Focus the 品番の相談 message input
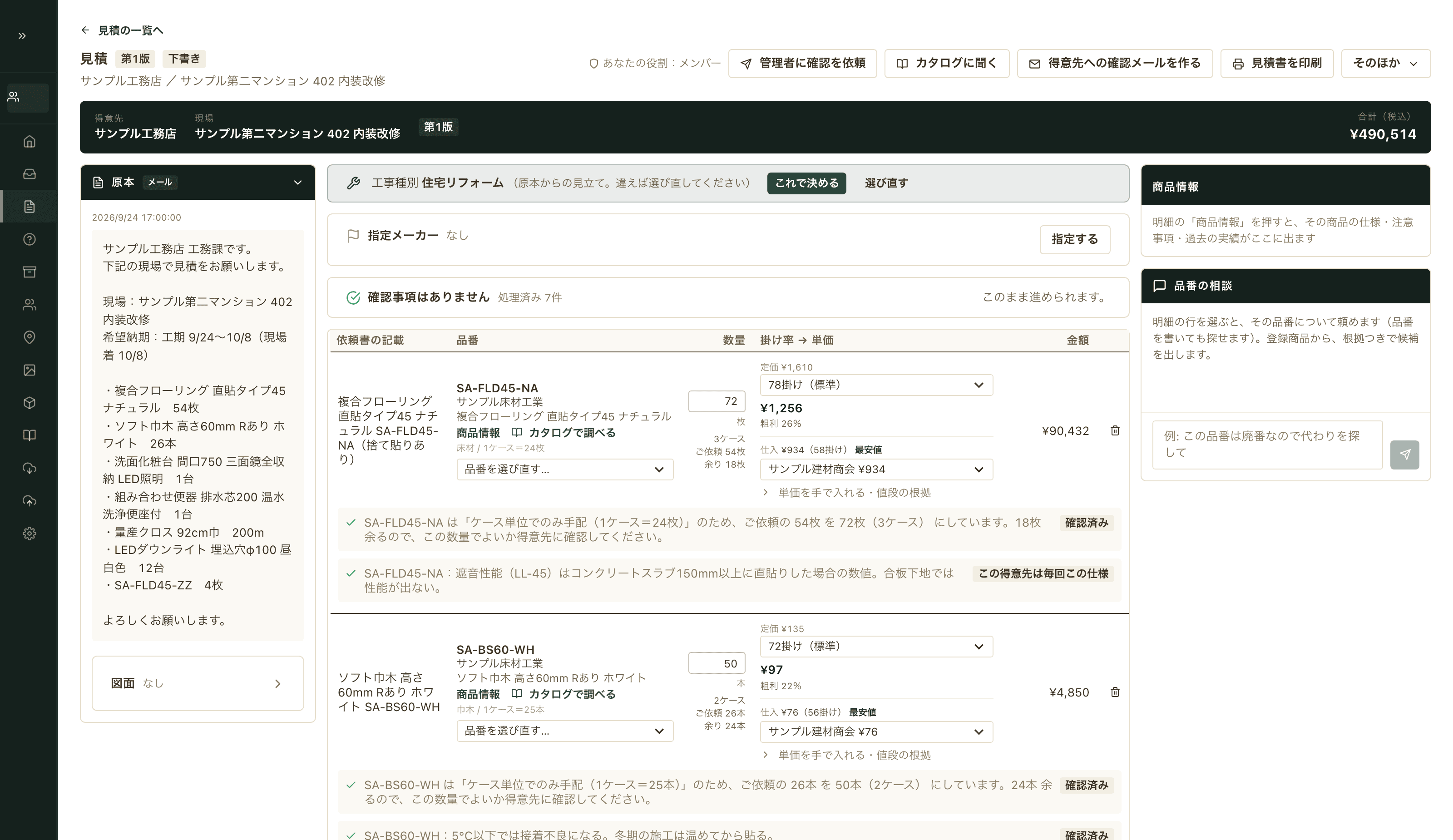The width and height of the screenshot is (1453, 840). (x=1267, y=445)
